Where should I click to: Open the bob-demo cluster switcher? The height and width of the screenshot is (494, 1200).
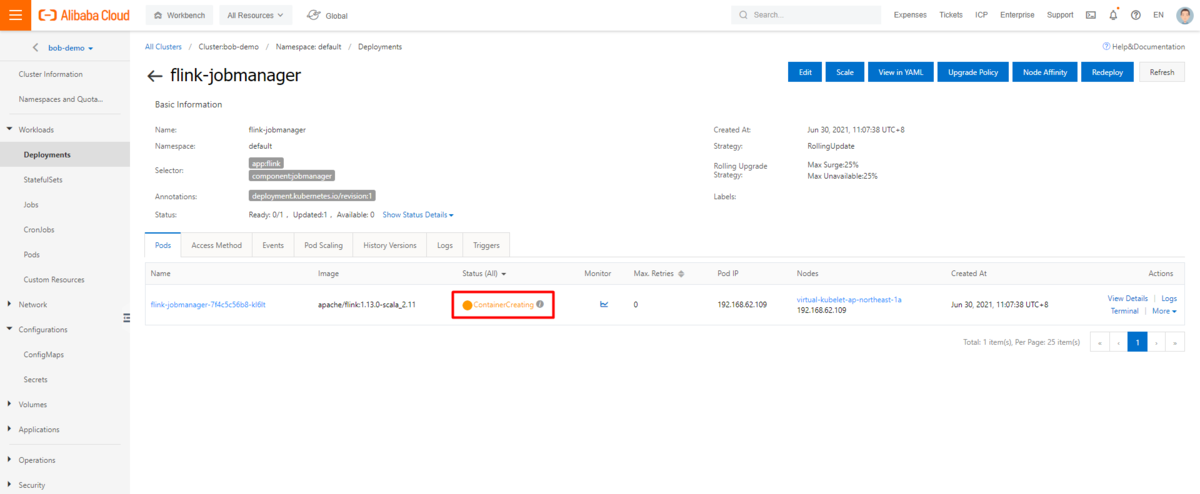71,48
